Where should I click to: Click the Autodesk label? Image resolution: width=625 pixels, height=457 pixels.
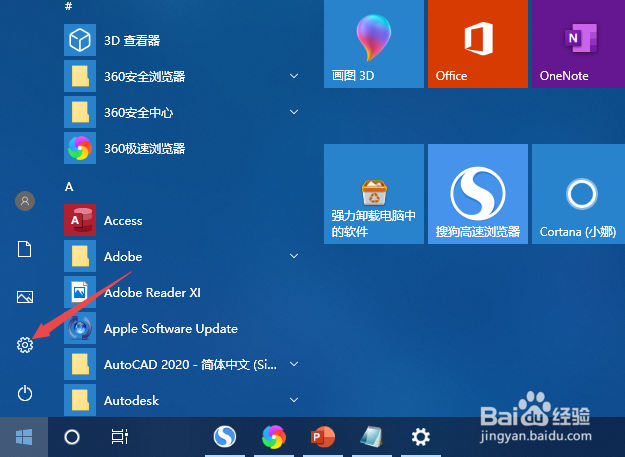[x=131, y=400]
